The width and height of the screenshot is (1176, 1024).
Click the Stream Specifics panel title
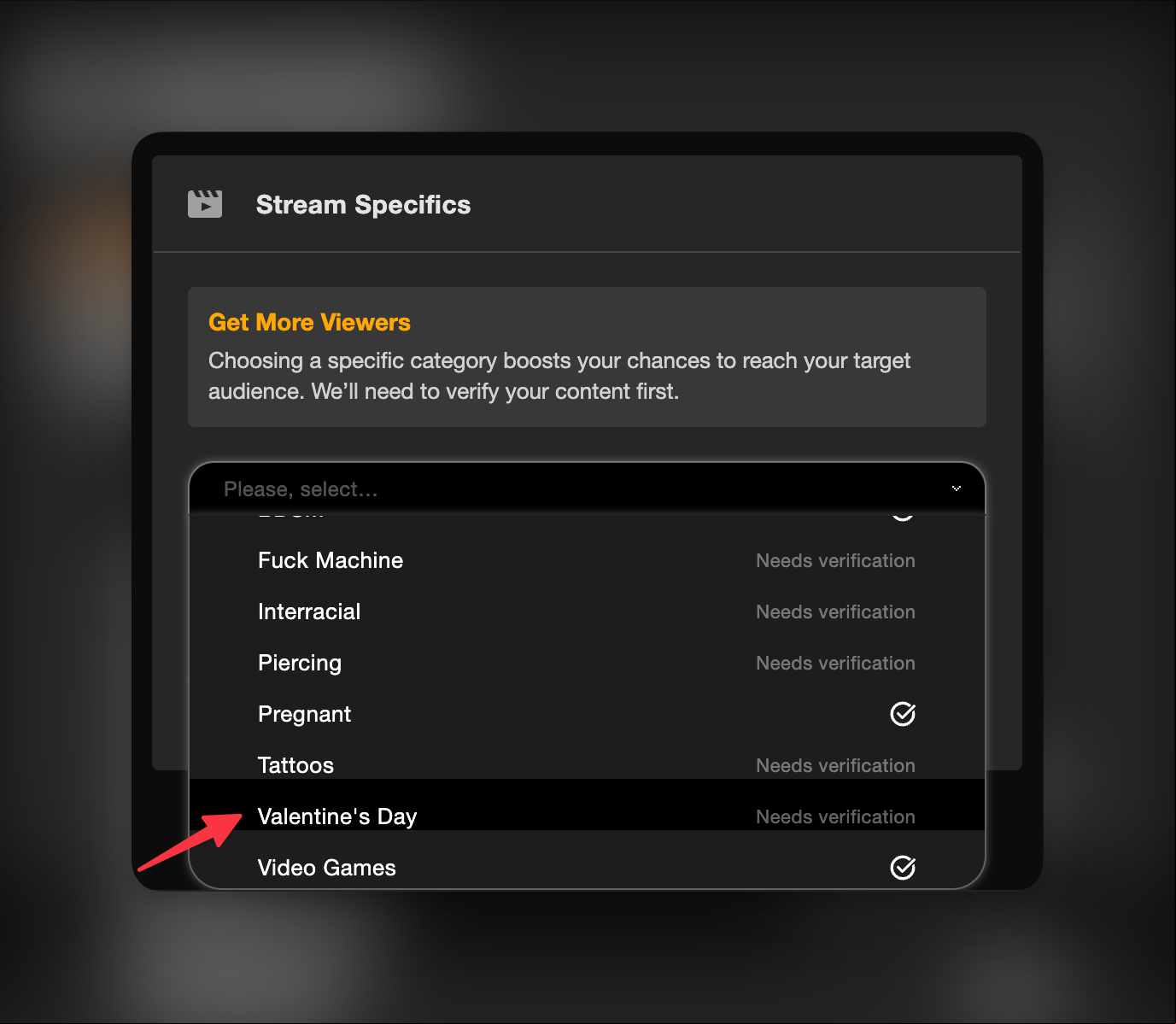(x=363, y=205)
